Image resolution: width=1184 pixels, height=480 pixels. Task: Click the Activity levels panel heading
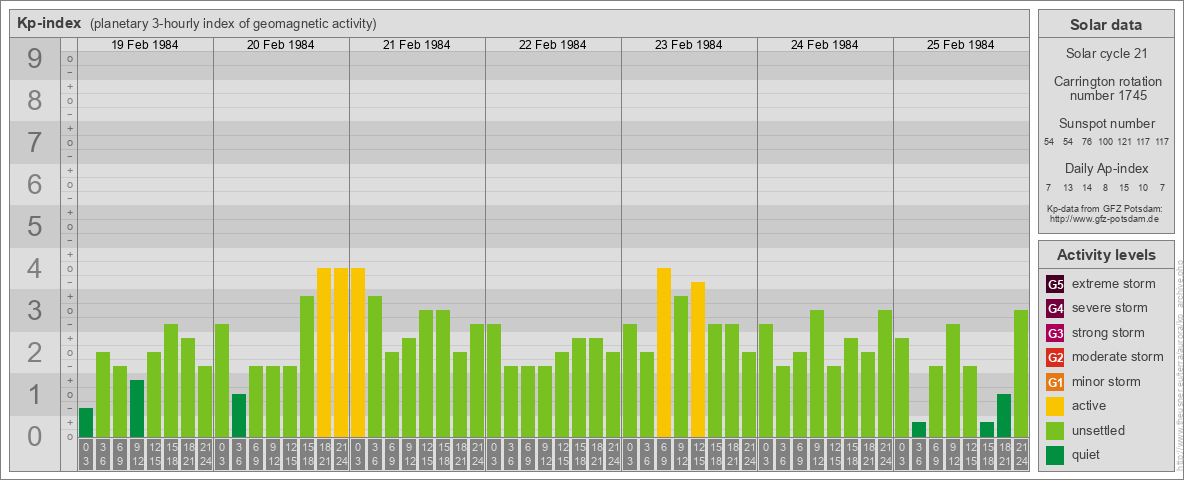click(1106, 255)
